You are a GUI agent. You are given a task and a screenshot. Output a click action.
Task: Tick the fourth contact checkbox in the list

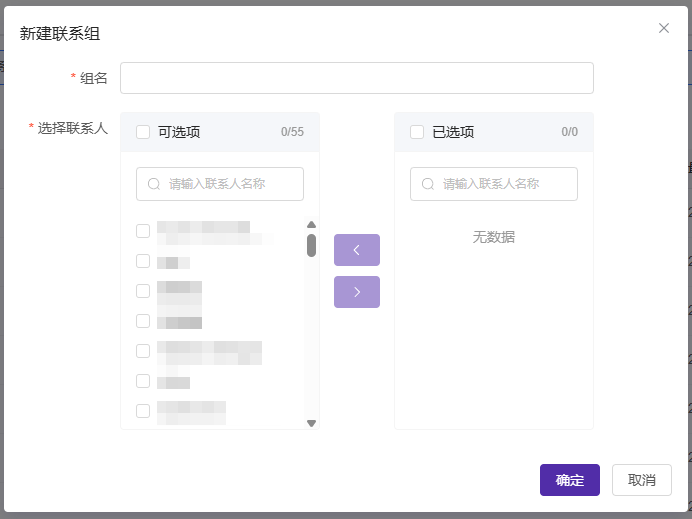(x=143, y=321)
